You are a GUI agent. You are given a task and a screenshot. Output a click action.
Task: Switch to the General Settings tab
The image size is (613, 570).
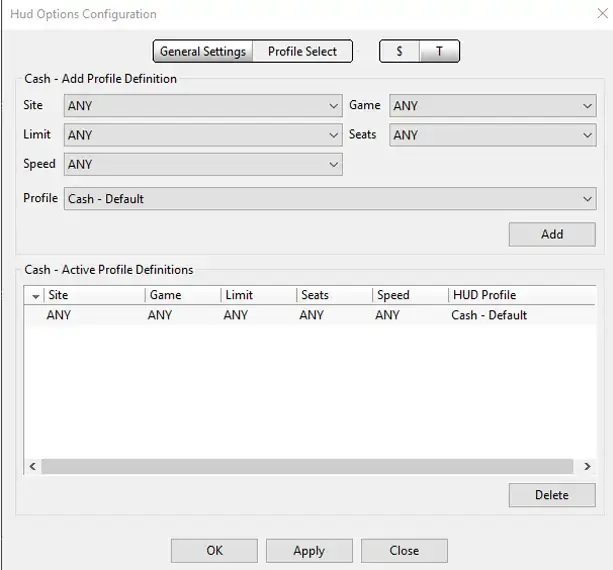tap(203, 51)
